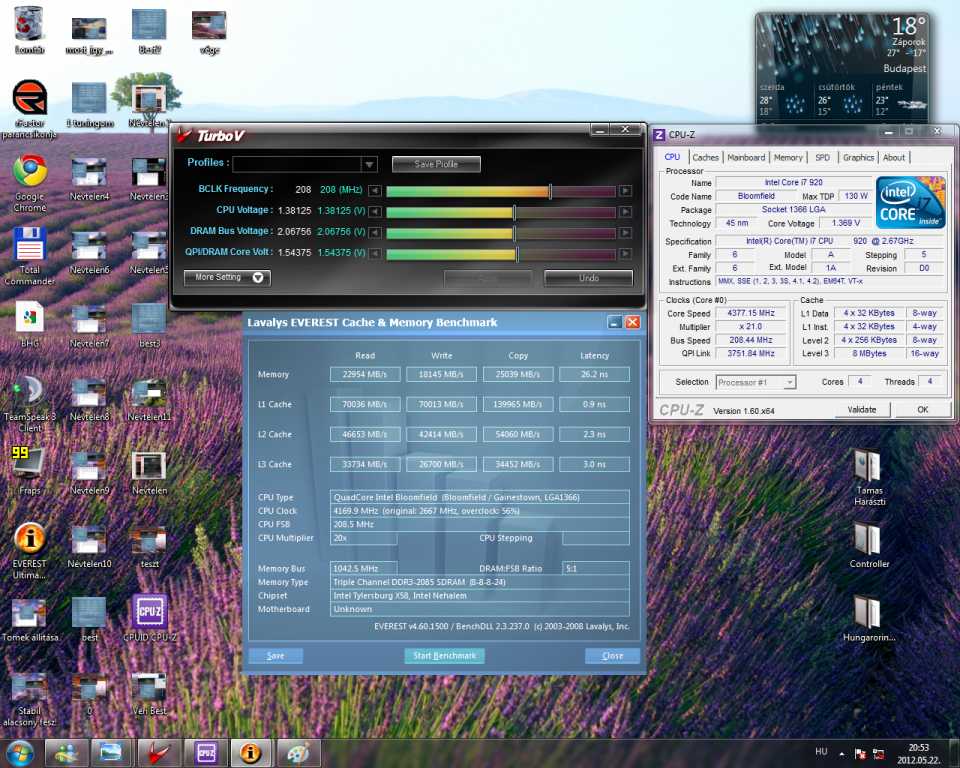Switch to the Caches tab in CPU-Z
The height and width of the screenshot is (768, 960).
pos(705,157)
